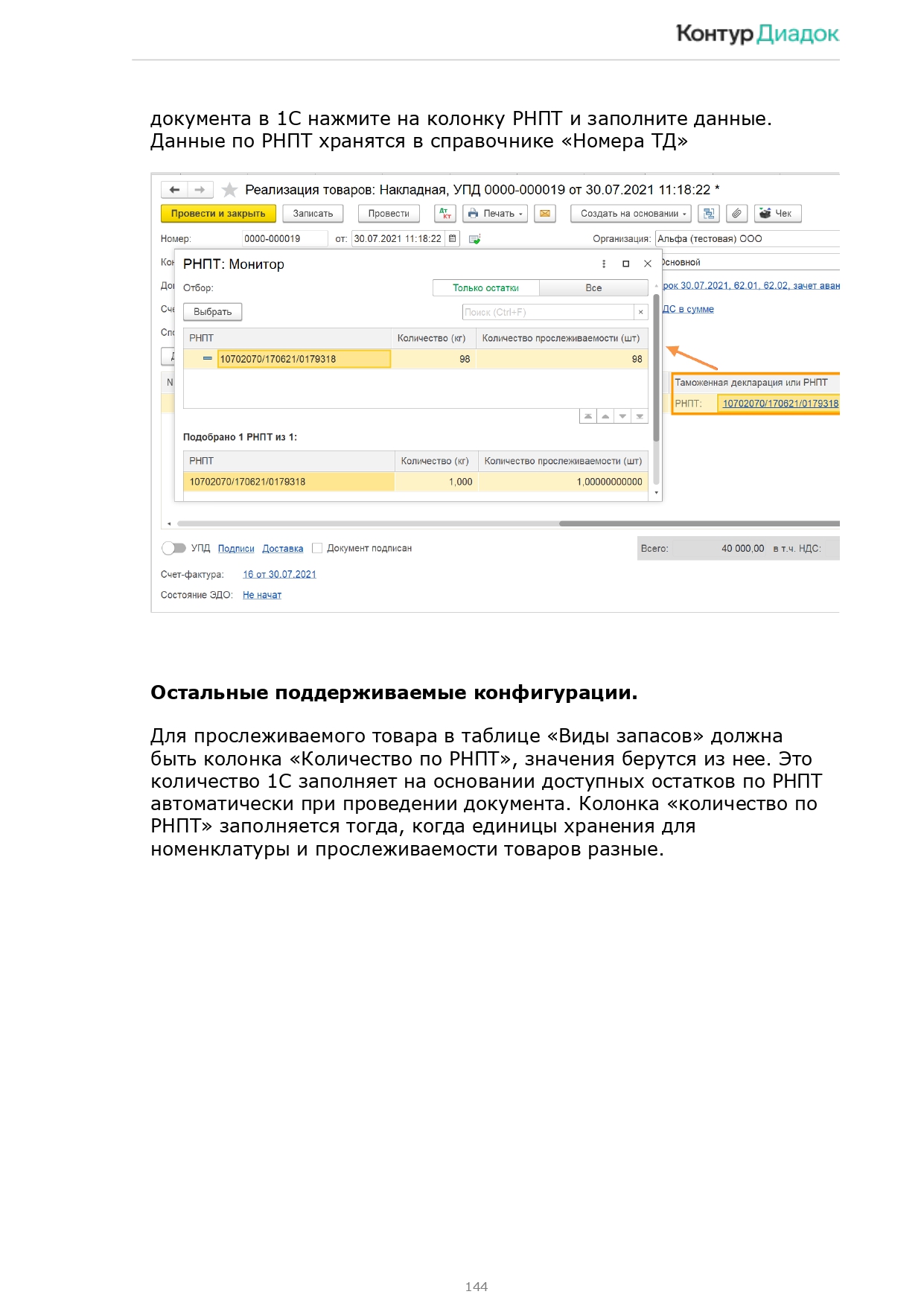Click into the Поиск (Ctrl+F) search field
924x1306 pixels.
click(547, 312)
